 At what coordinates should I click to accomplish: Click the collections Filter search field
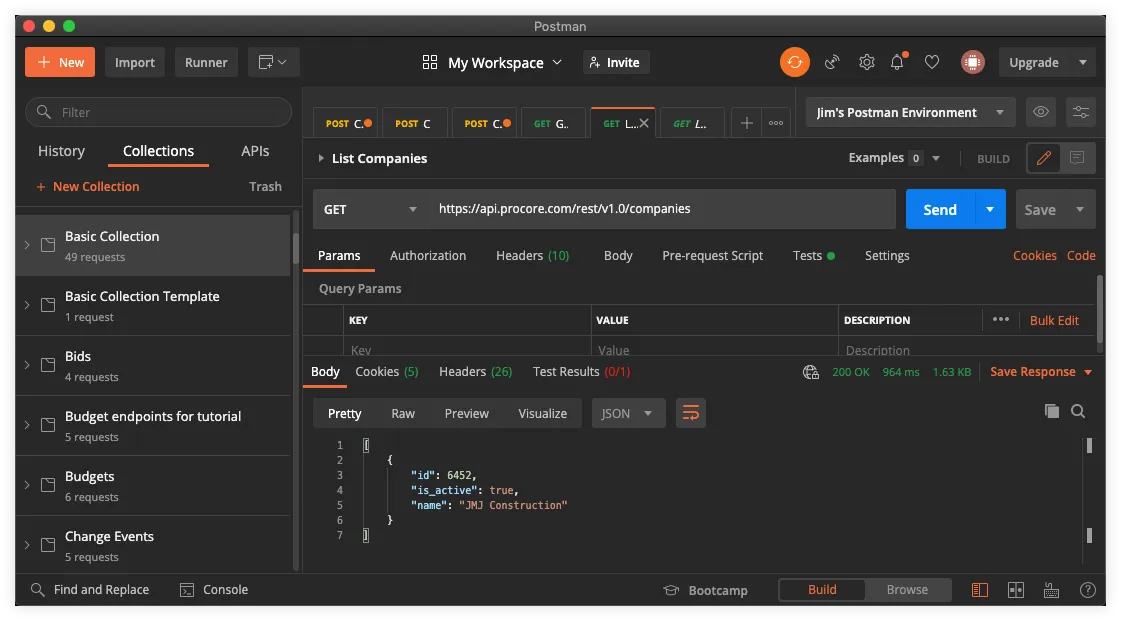click(159, 112)
